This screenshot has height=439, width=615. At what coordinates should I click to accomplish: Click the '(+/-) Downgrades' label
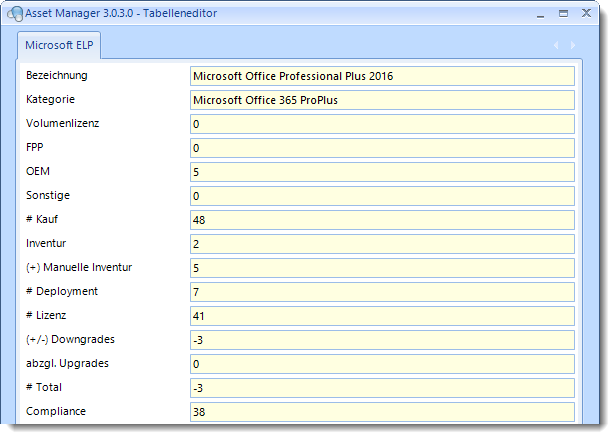click(x=70, y=339)
